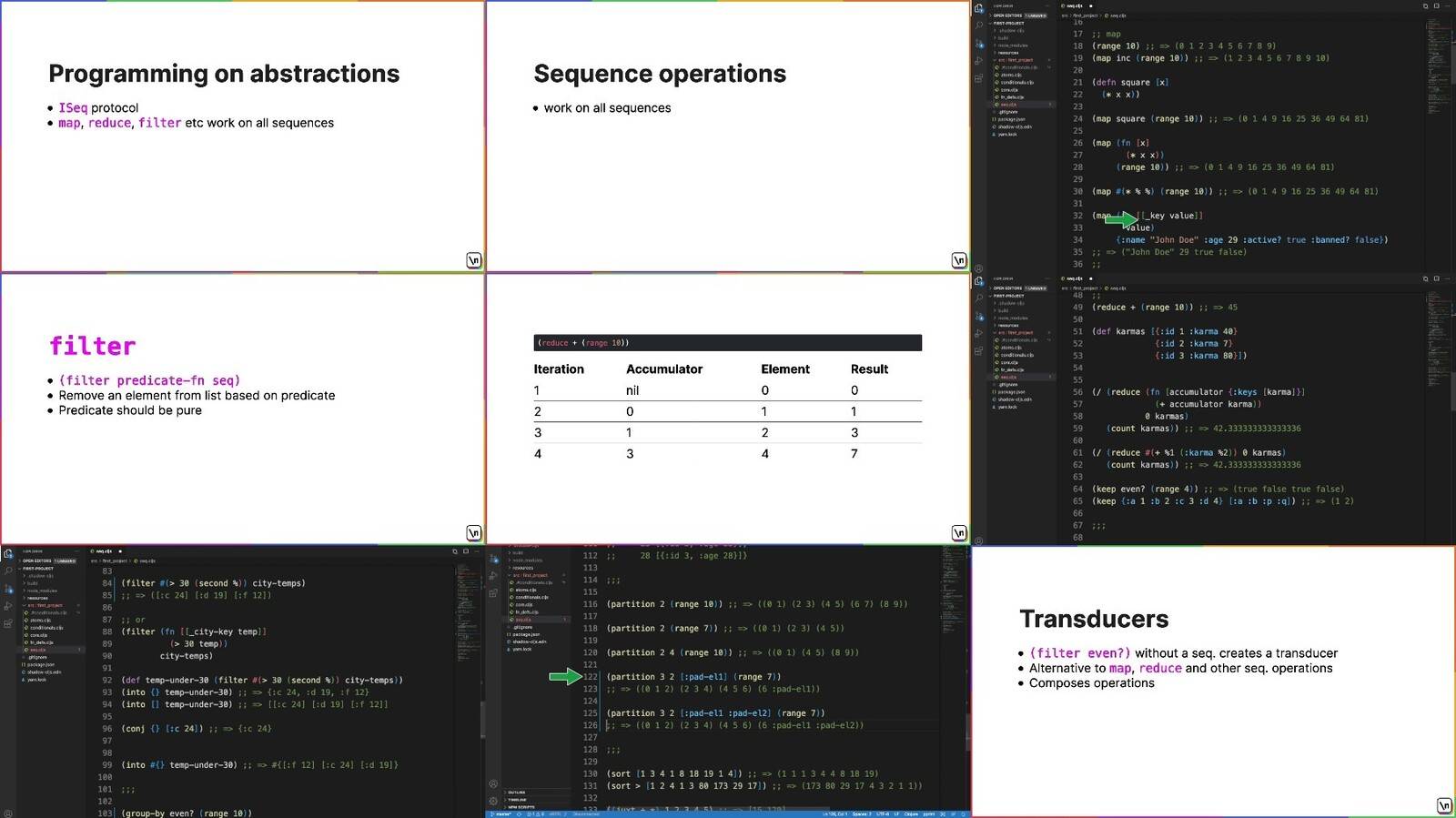This screenshot has height=818, width=1456.
Task: Open Run and Debug in karmas code editor
Action: coord(979,333)
